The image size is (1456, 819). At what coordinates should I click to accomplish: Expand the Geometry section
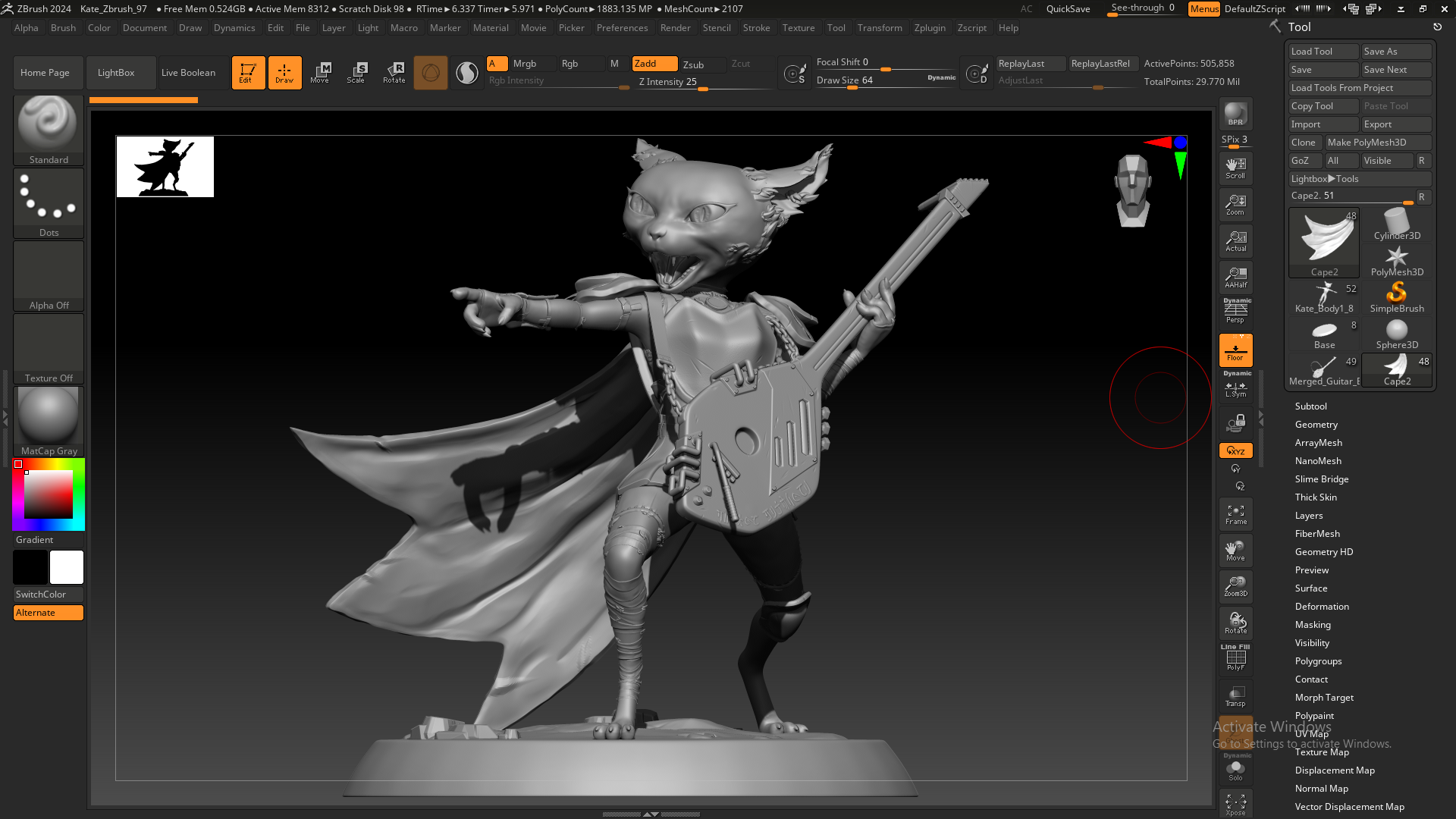coord(1316,425)
